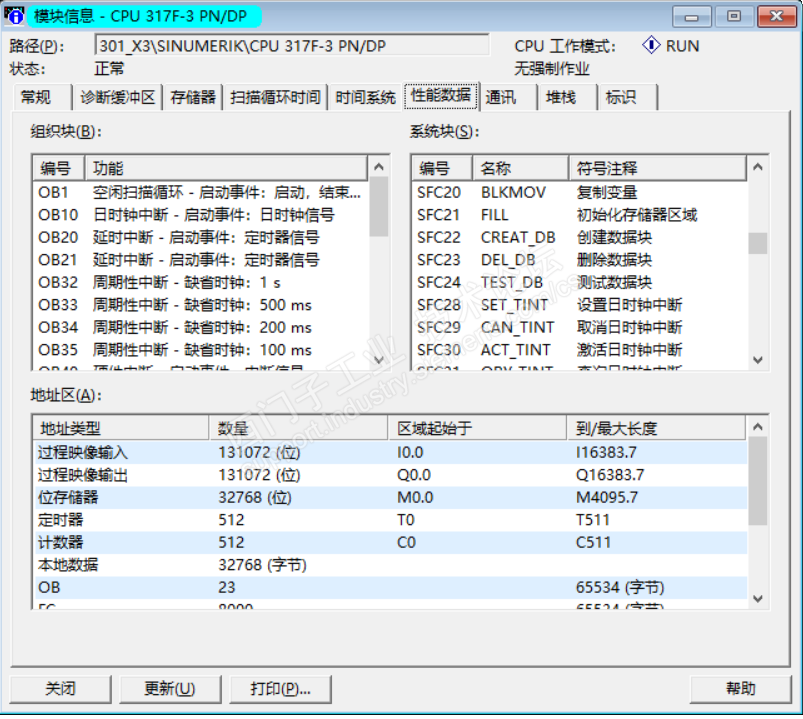Click 功能 column header in organization blocks
The height and width of the screenshot is (719, 803).
coord(226,168)
